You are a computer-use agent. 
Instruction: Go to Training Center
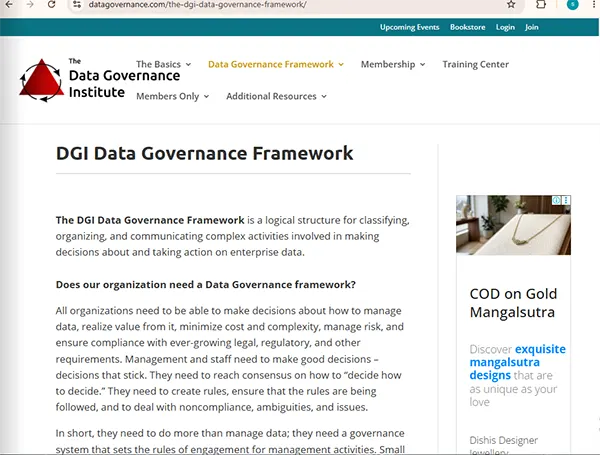(x=476, y=64)
